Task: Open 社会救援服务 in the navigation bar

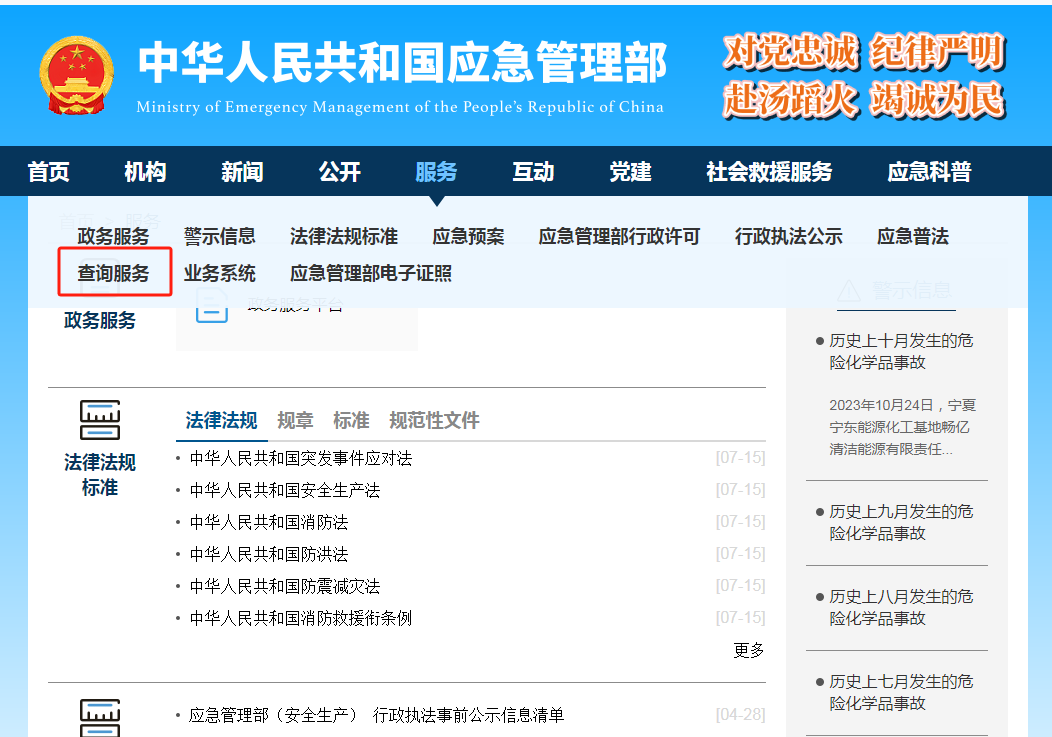Action: click(769, 172)
